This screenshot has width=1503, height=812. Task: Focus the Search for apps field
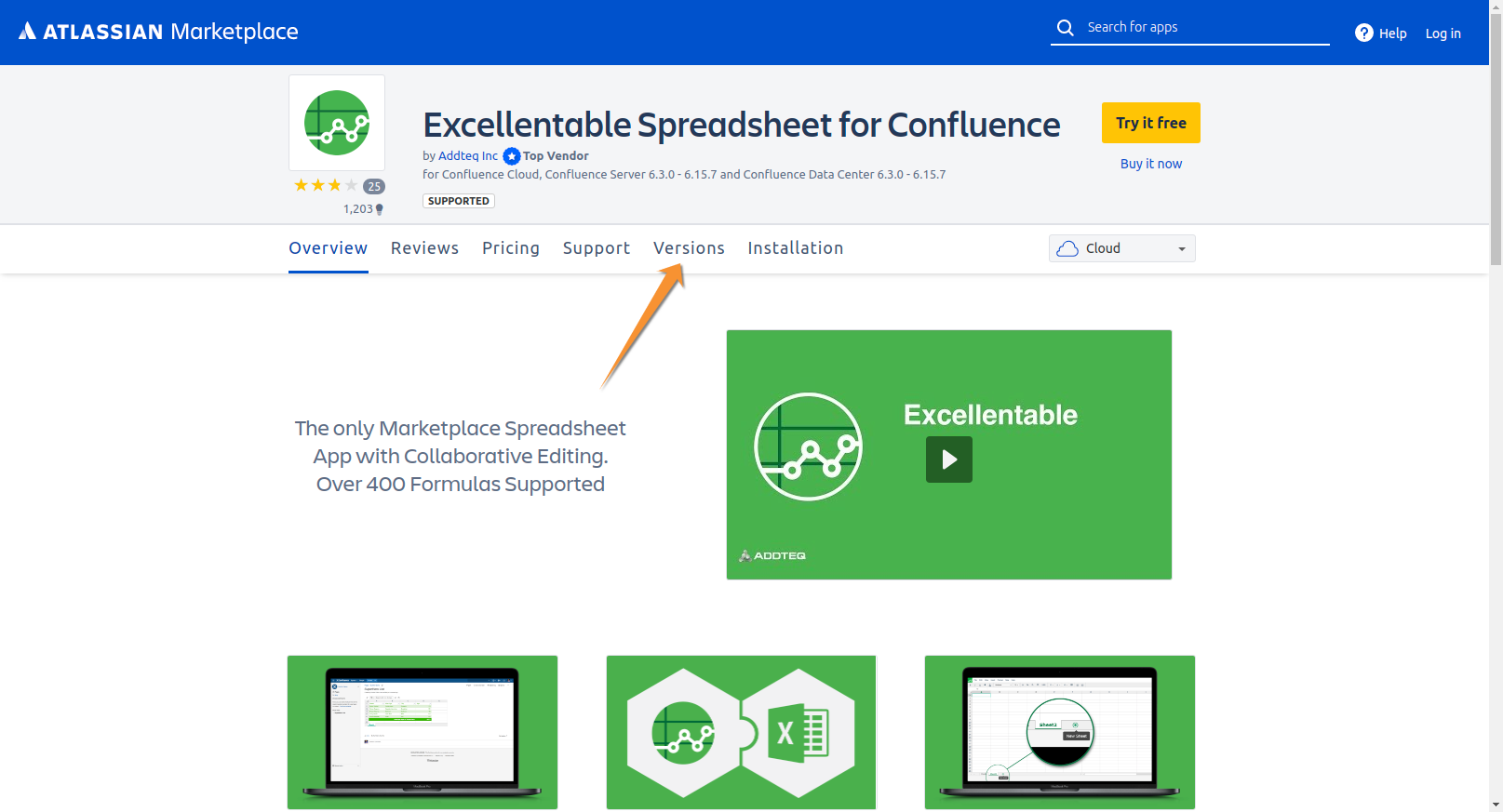(x=1201, y=28)
